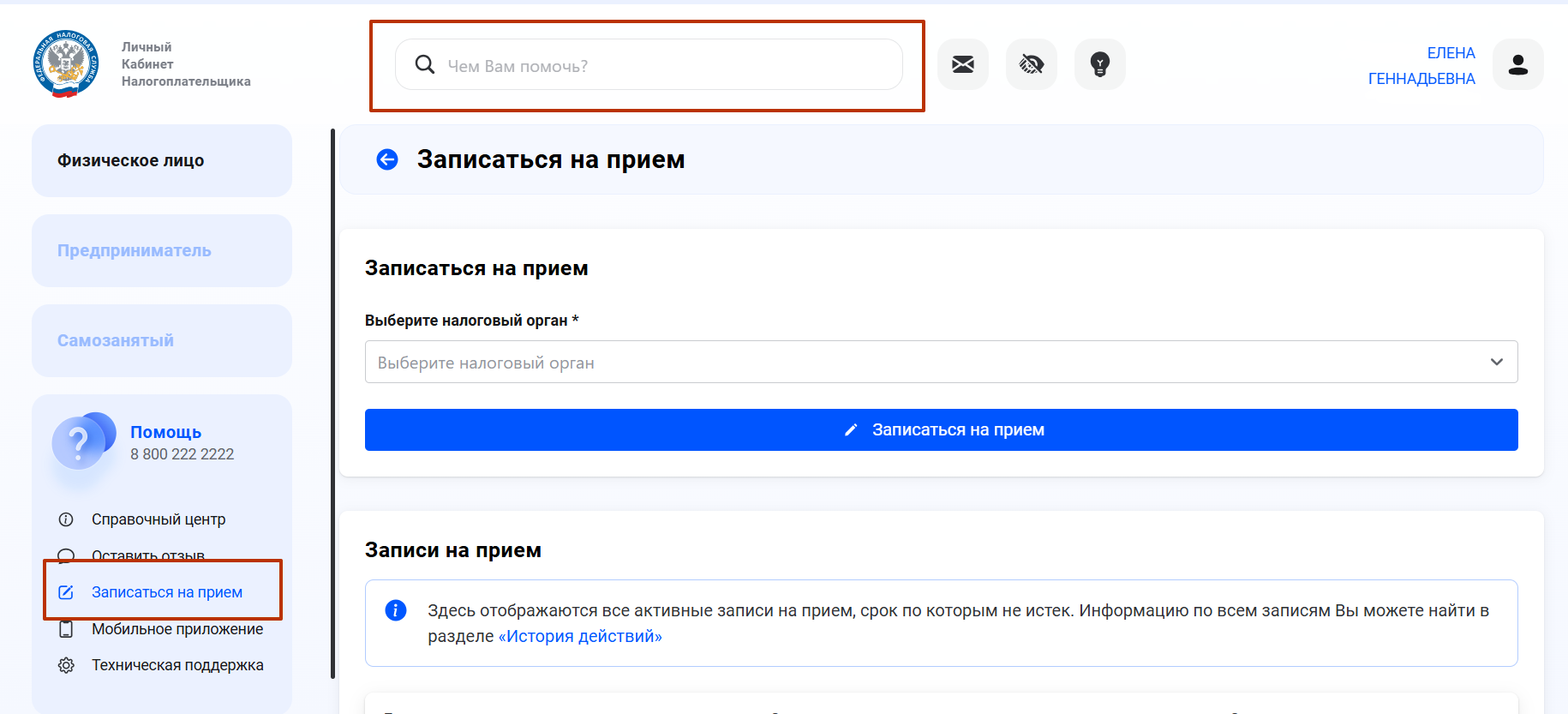Viewport: 1568px width, 714px height.
Task: Click the question-mark help icon
Action: point(82,441)
